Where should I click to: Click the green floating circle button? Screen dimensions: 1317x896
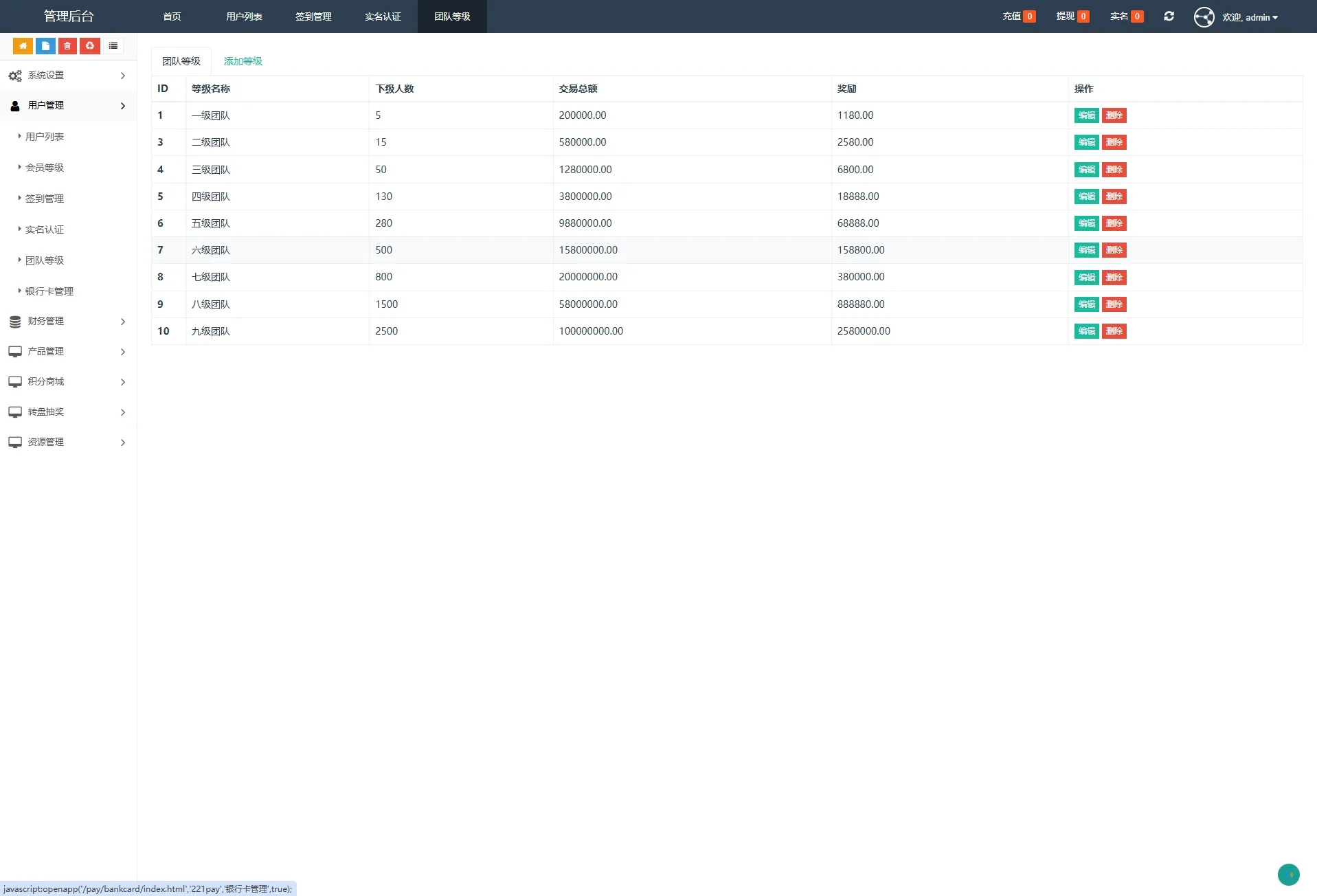click(x=1288, y=875)
